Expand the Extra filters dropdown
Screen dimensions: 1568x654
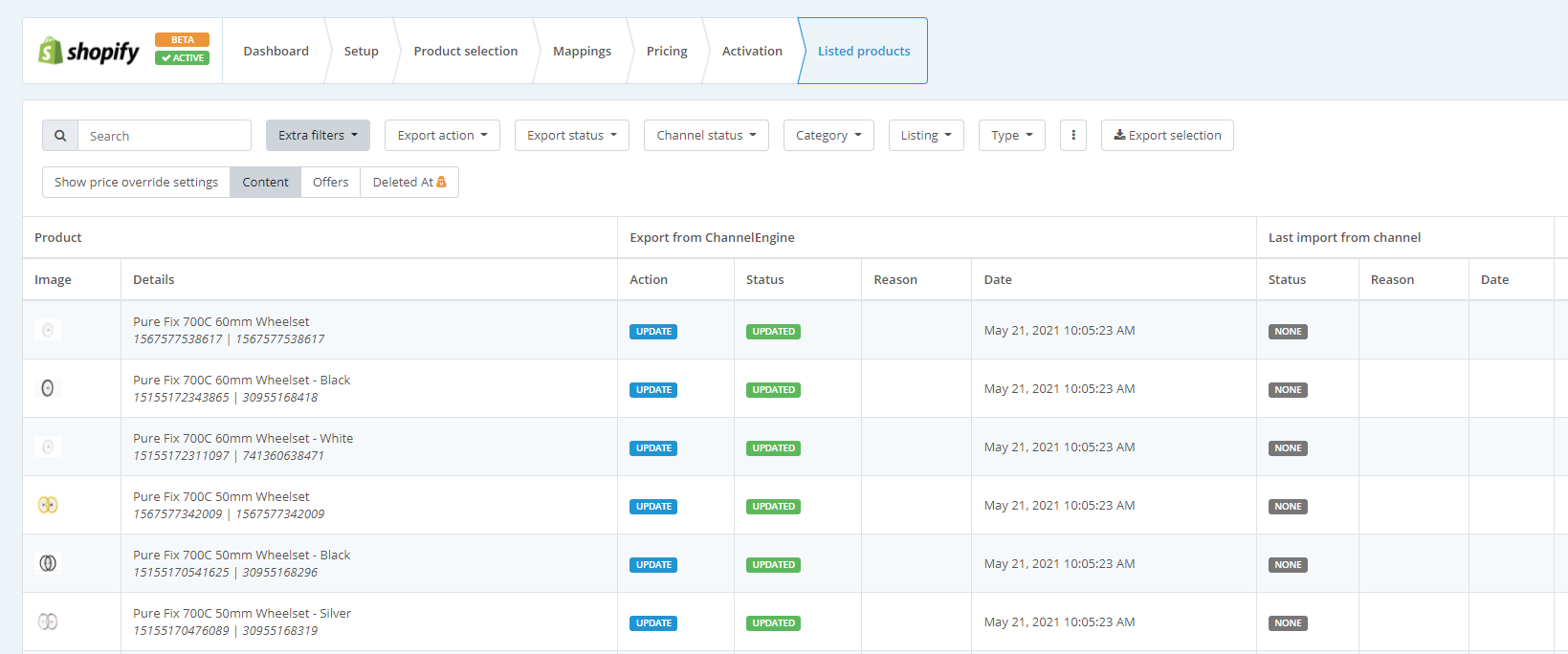[x=318, y=135]
